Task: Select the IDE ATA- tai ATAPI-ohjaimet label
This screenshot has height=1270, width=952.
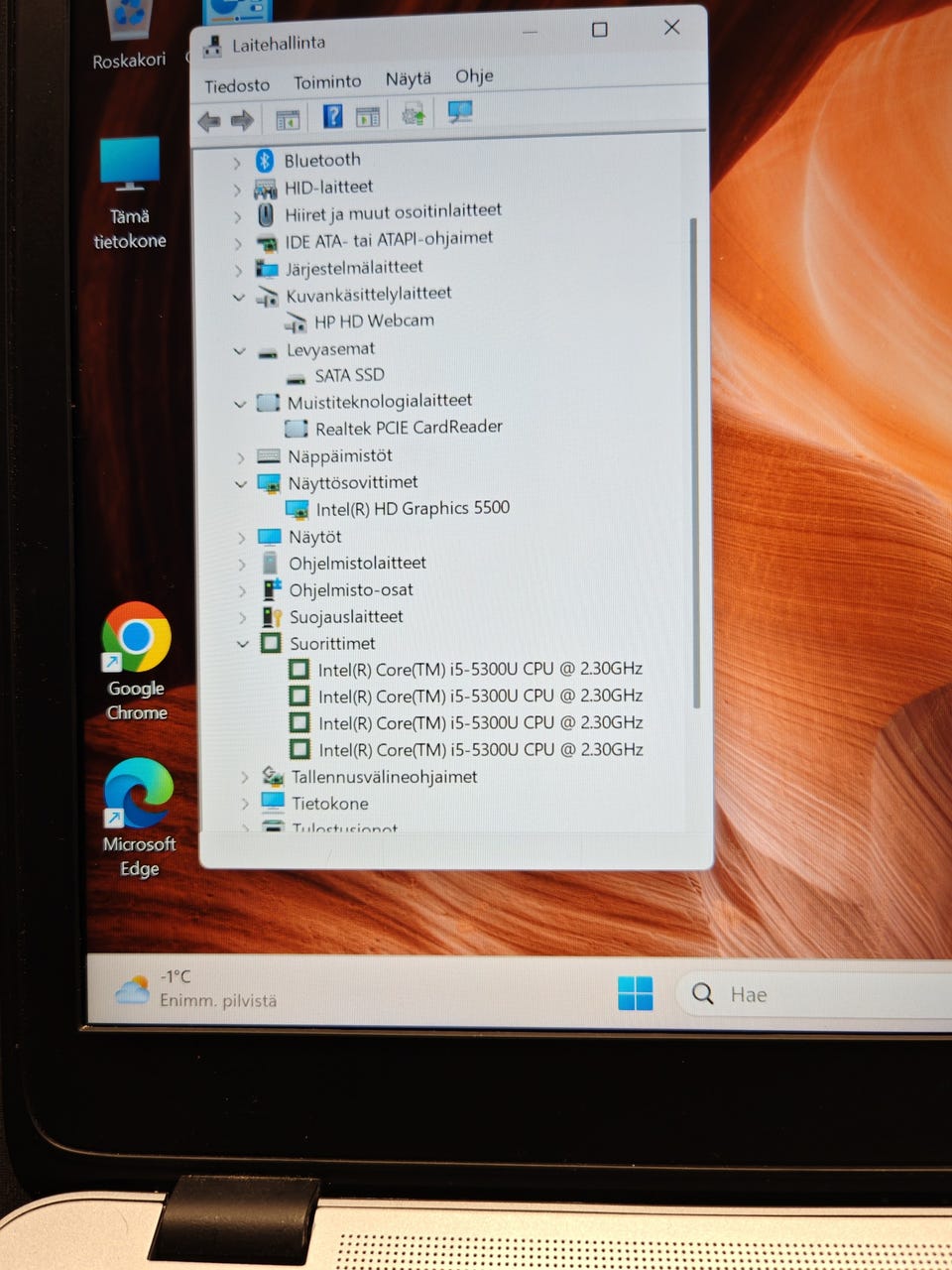Action: (x=389, y=240)
